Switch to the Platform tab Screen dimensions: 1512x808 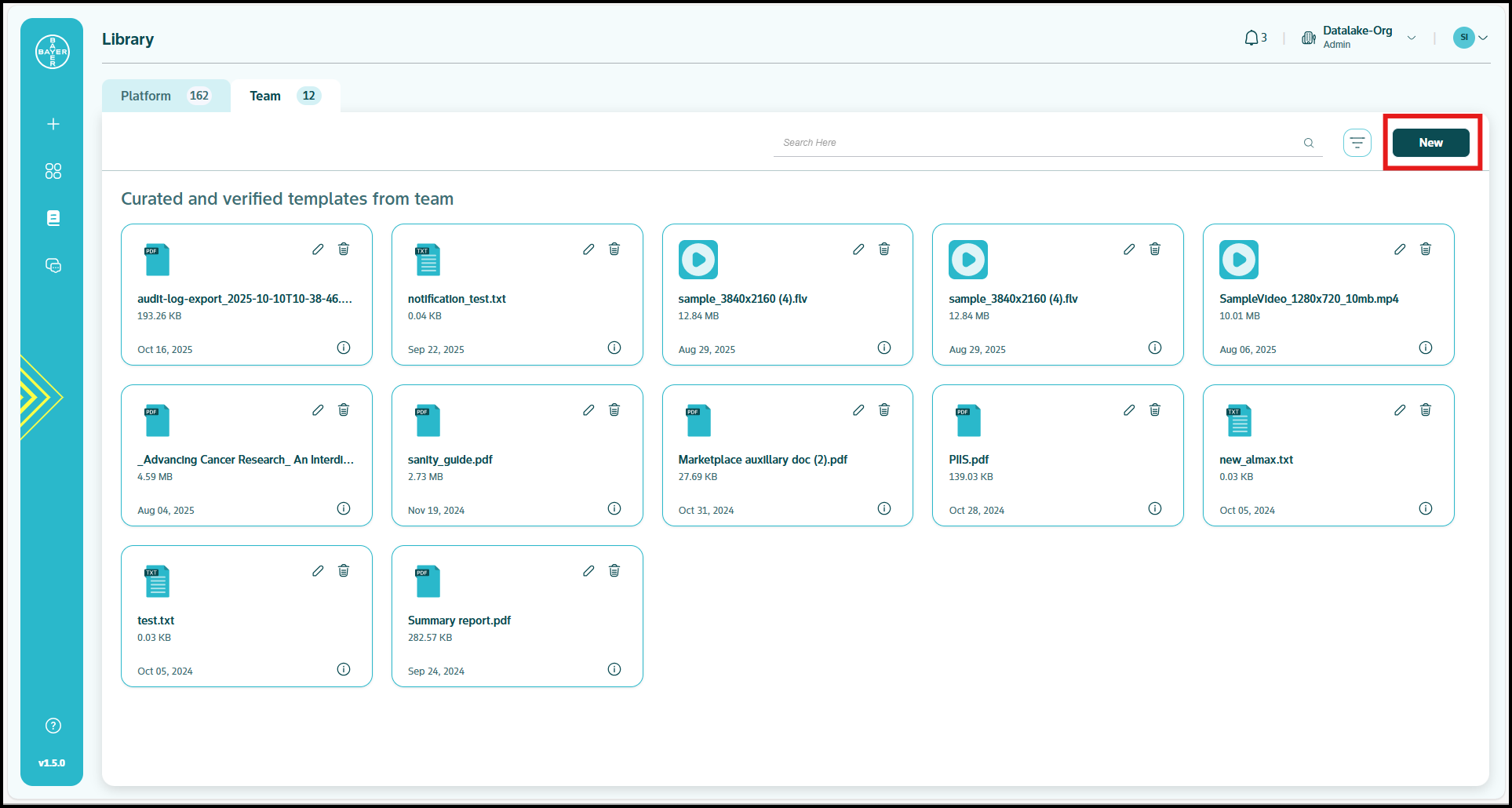click(166, 96)
